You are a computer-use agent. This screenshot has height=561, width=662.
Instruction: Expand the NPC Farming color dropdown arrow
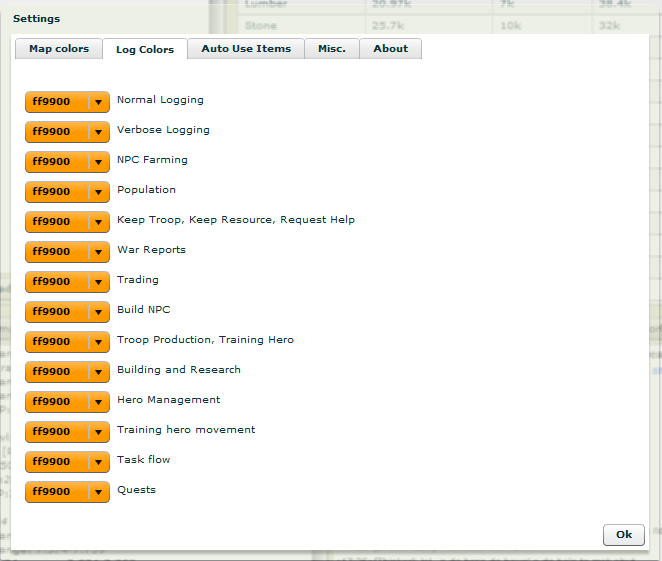point(98,162)
